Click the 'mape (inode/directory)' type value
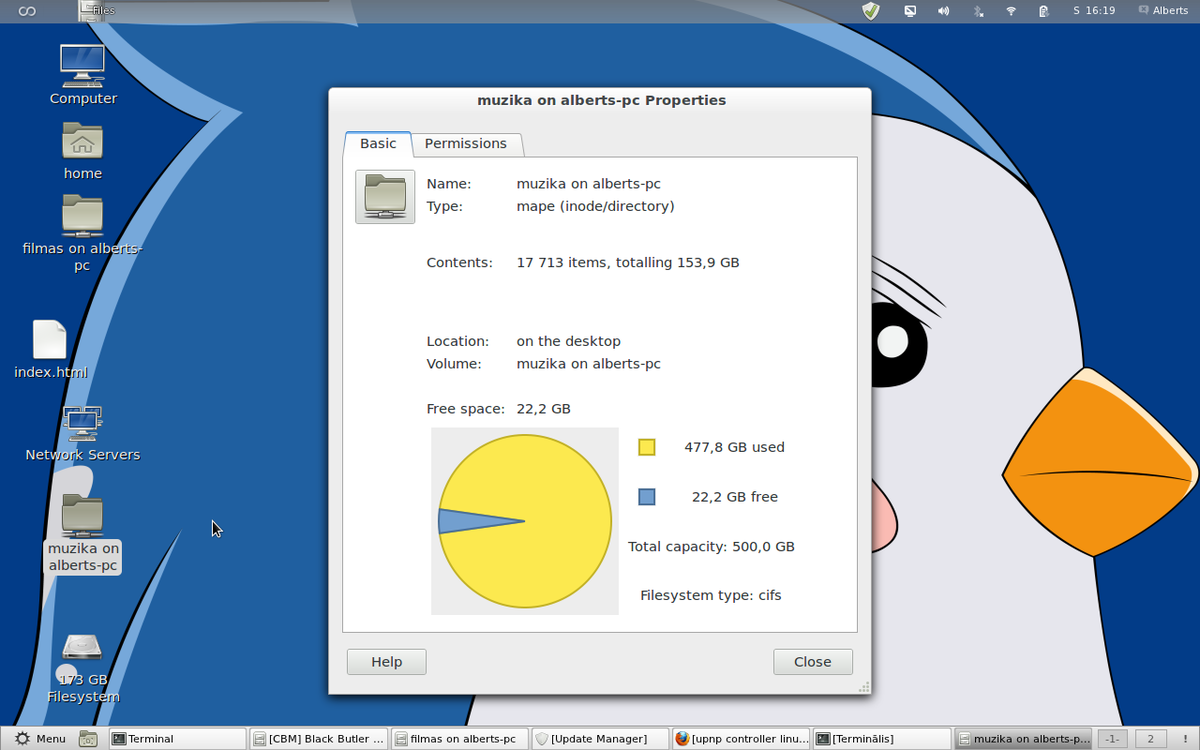Image resolution: width=1200 pixels, height=750 pixels. (x=595, y=206)
